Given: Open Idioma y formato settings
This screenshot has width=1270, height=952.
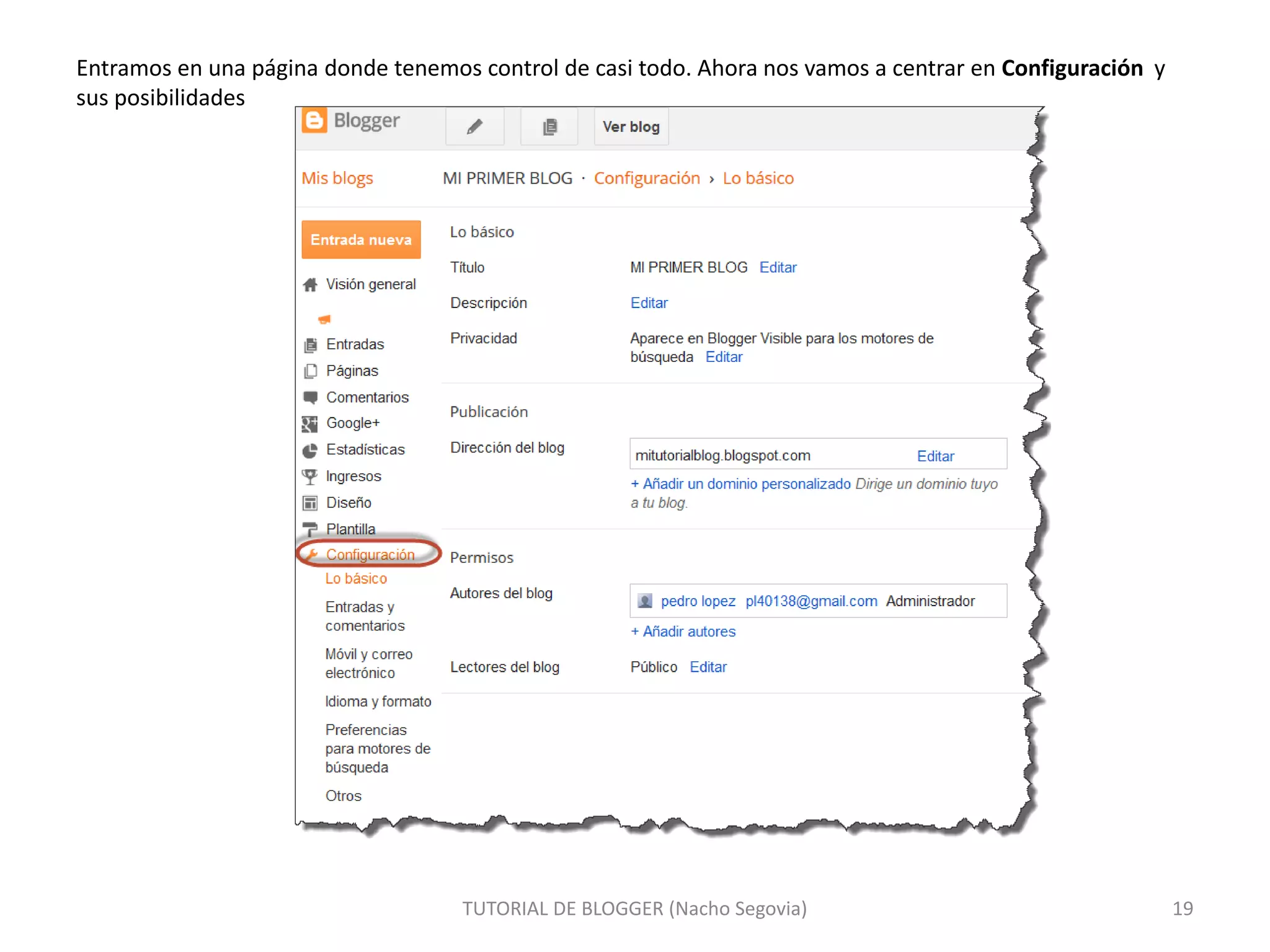Looking at the screenshot, I should click(378, 702).
